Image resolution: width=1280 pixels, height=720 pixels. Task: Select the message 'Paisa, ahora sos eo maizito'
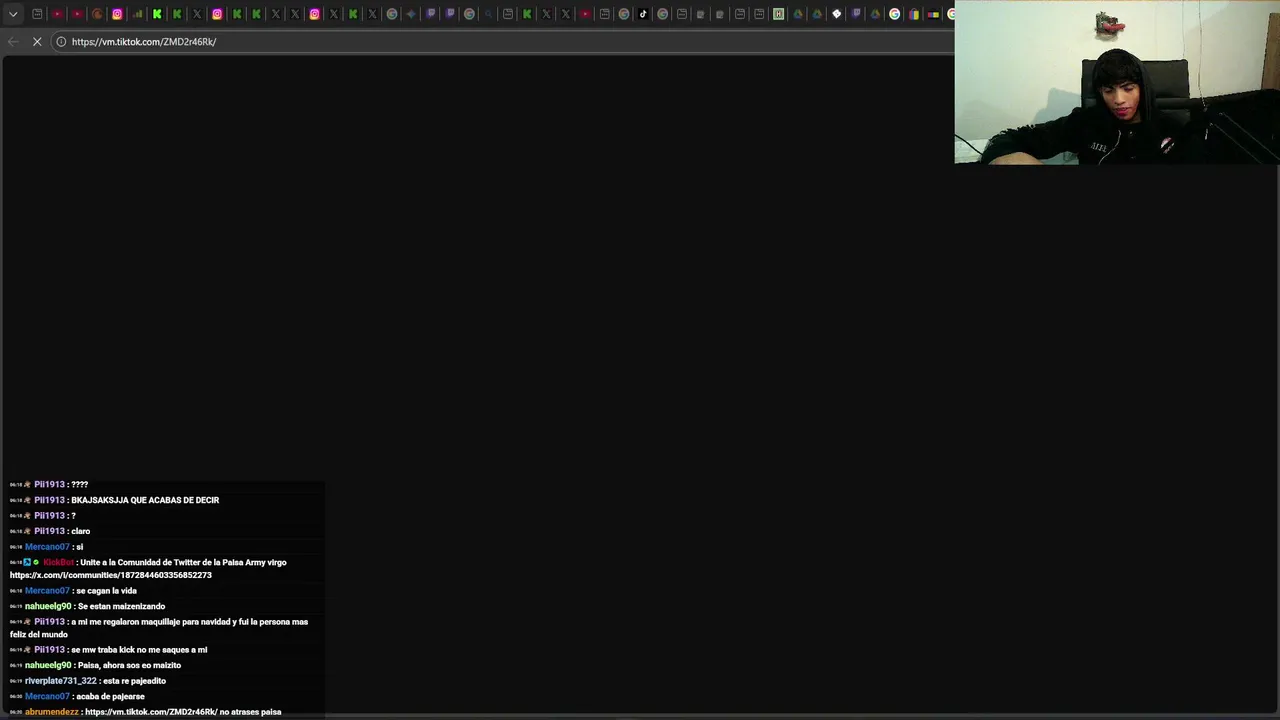click(x=129, y=665)
